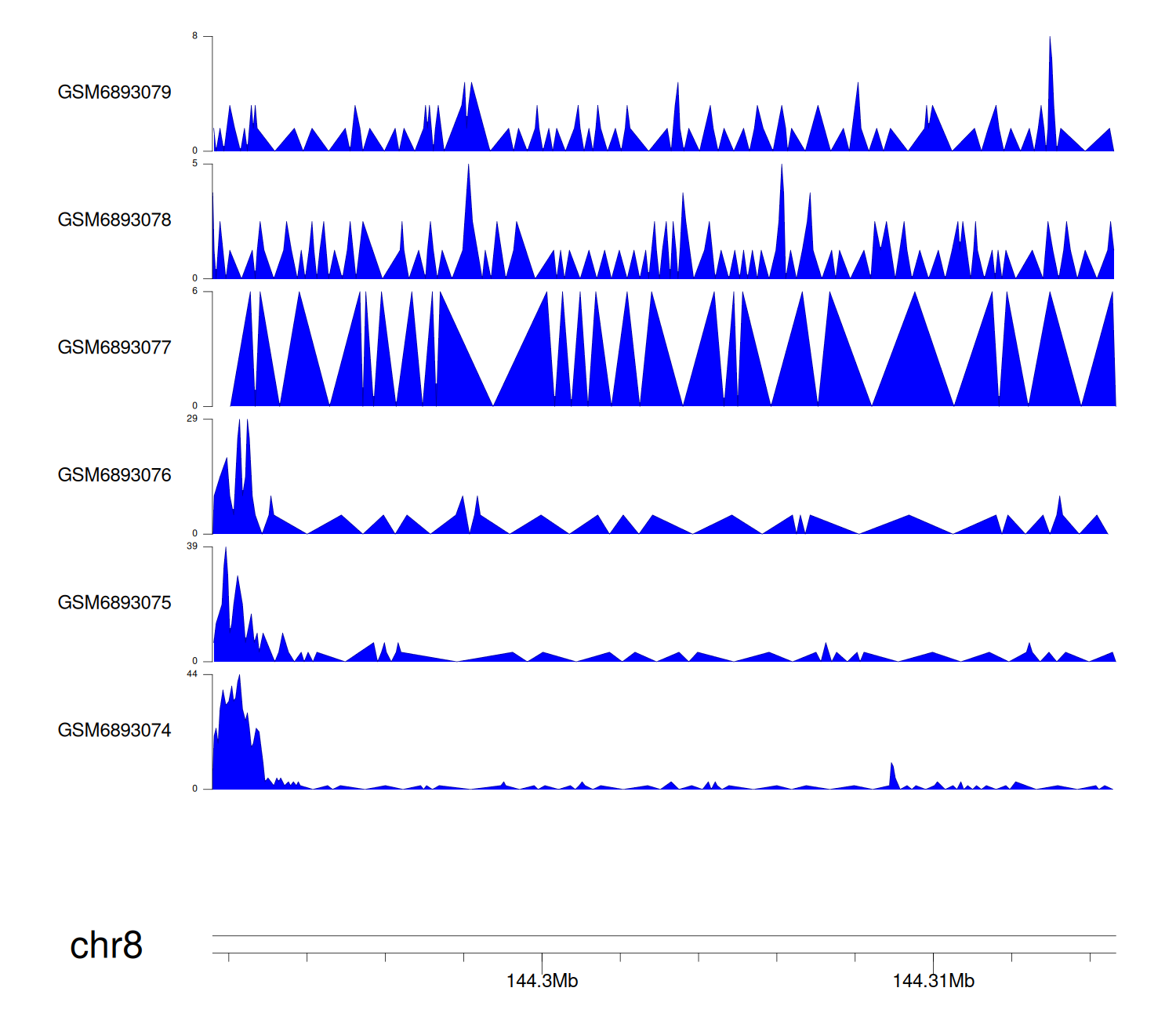Click y-axis maximum value 8 for GSM6893079
This screenshot has height=1035, width=1176.
(x=195, y=36)
